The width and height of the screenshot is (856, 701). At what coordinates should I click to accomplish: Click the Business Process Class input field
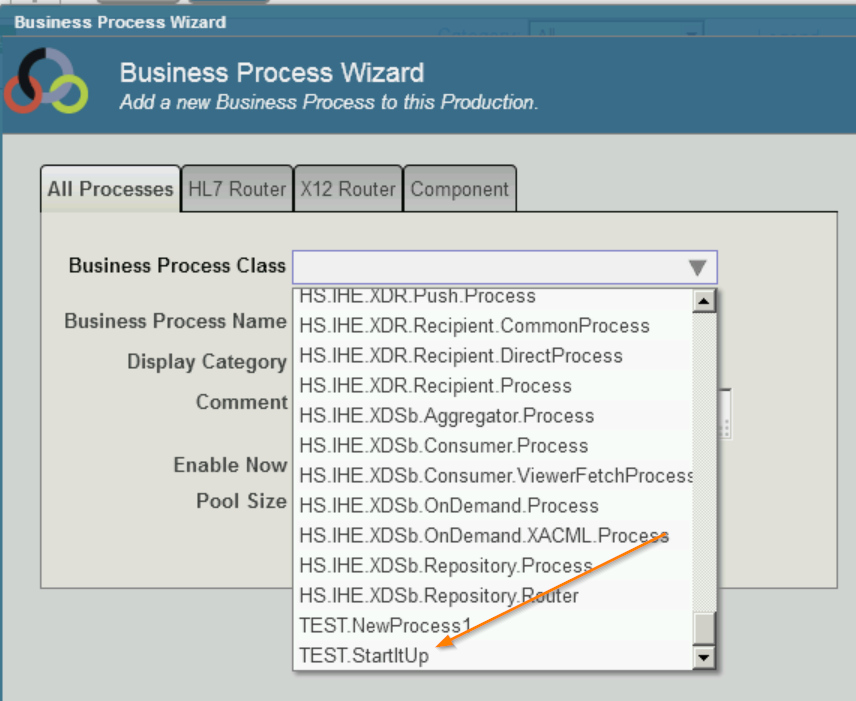coord(490,267)
